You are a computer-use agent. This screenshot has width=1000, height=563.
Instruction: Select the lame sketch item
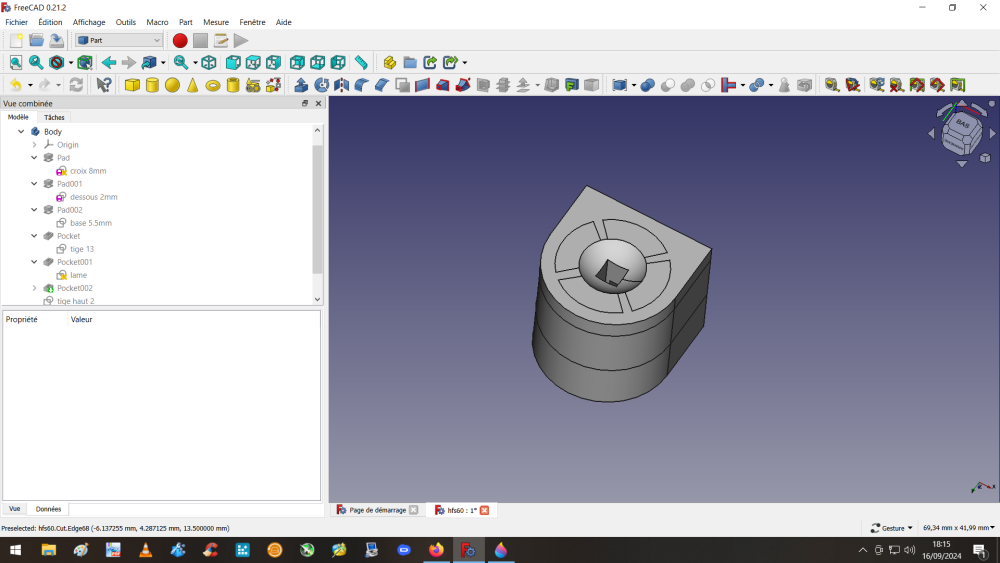coord(78,275)
